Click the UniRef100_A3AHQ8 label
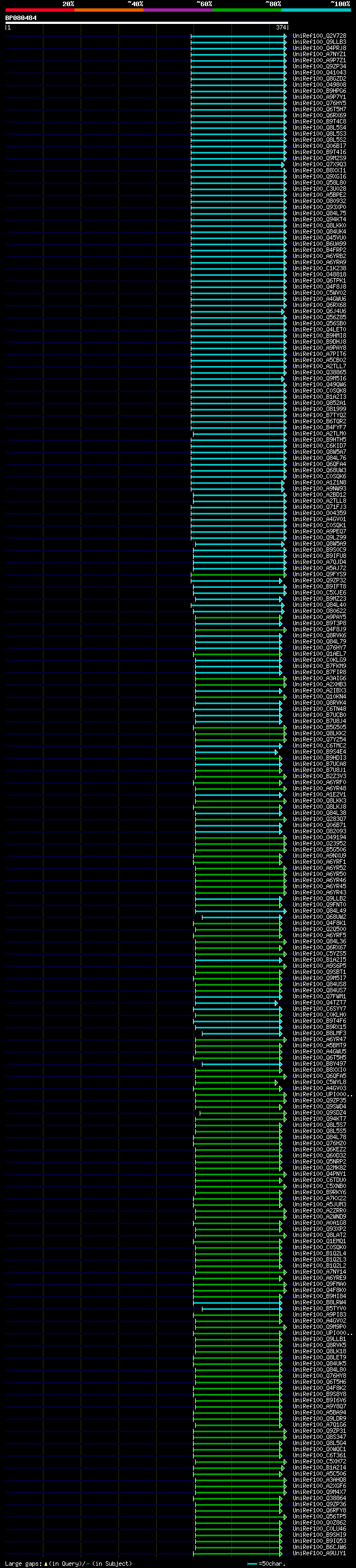This screenshot has width=356, height=1568. coord(319,1480)
